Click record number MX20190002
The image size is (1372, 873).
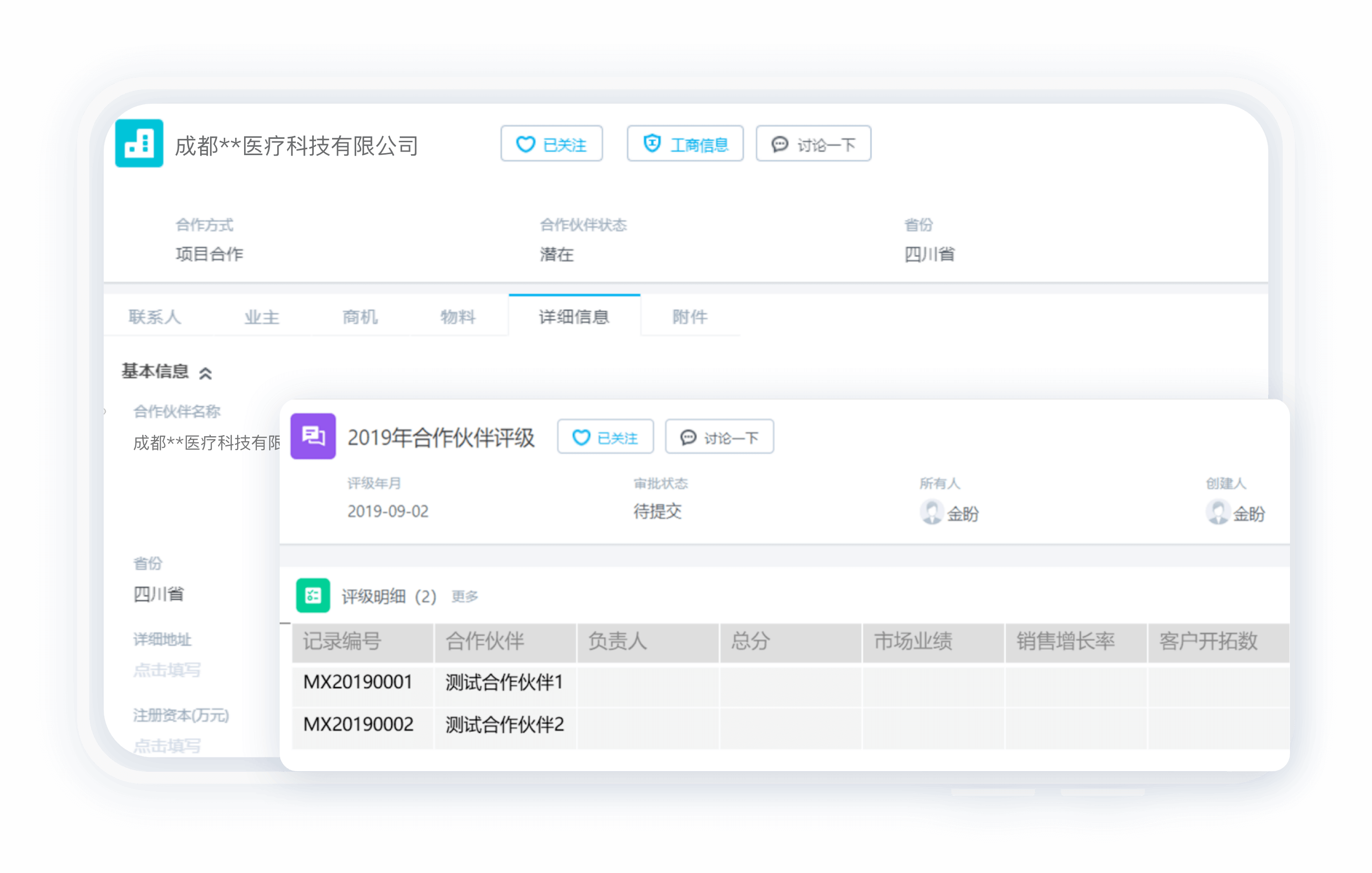point(358,724)
